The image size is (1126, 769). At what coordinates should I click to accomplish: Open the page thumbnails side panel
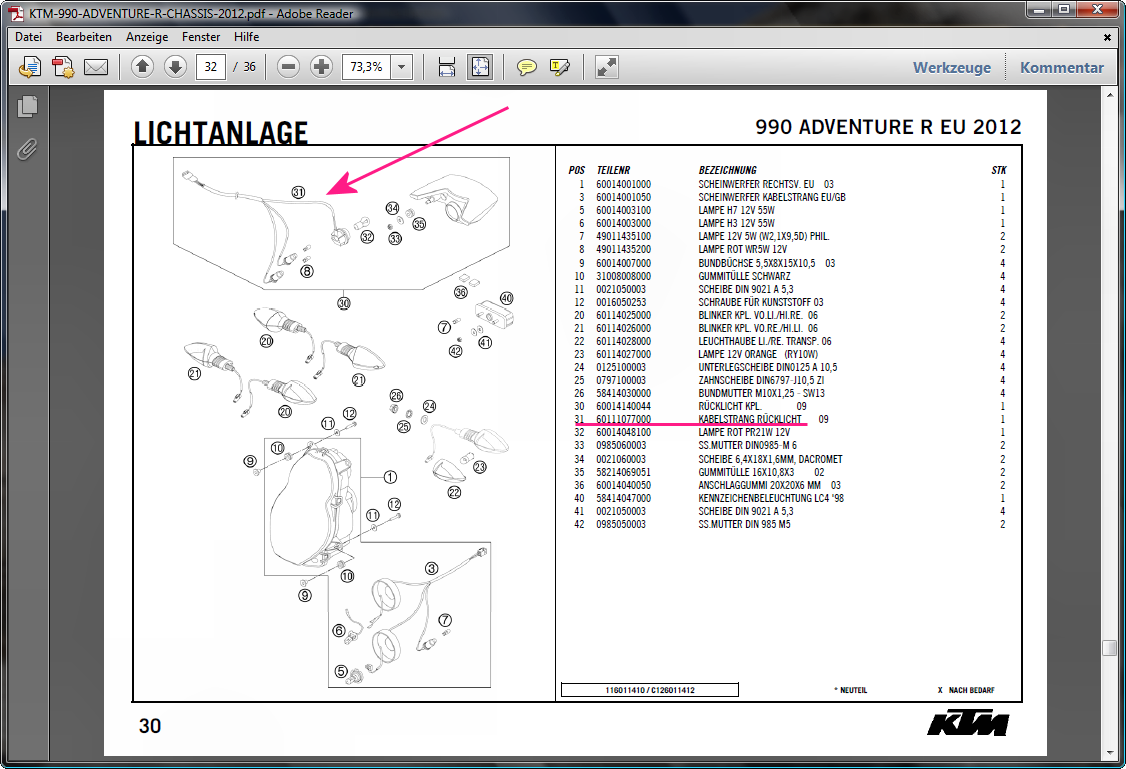[x=27, y=106]
